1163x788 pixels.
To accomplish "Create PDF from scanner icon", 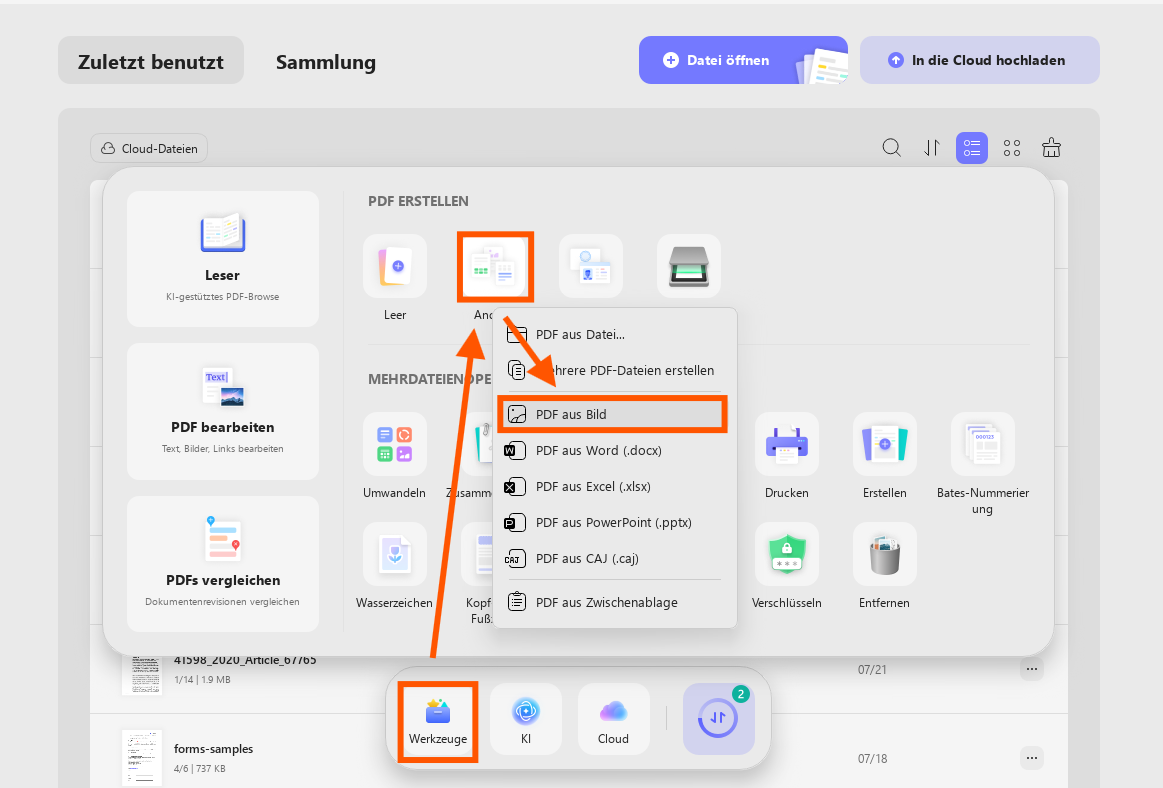I will coord(688,266).
